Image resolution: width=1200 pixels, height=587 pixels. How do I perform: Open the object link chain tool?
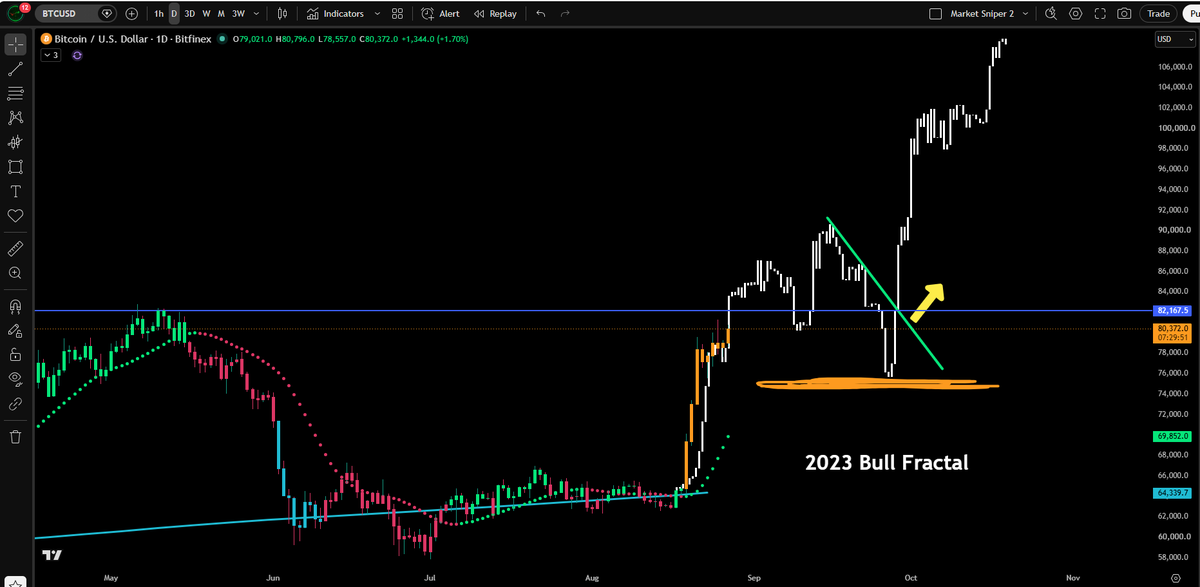click(x=16, y=404)
